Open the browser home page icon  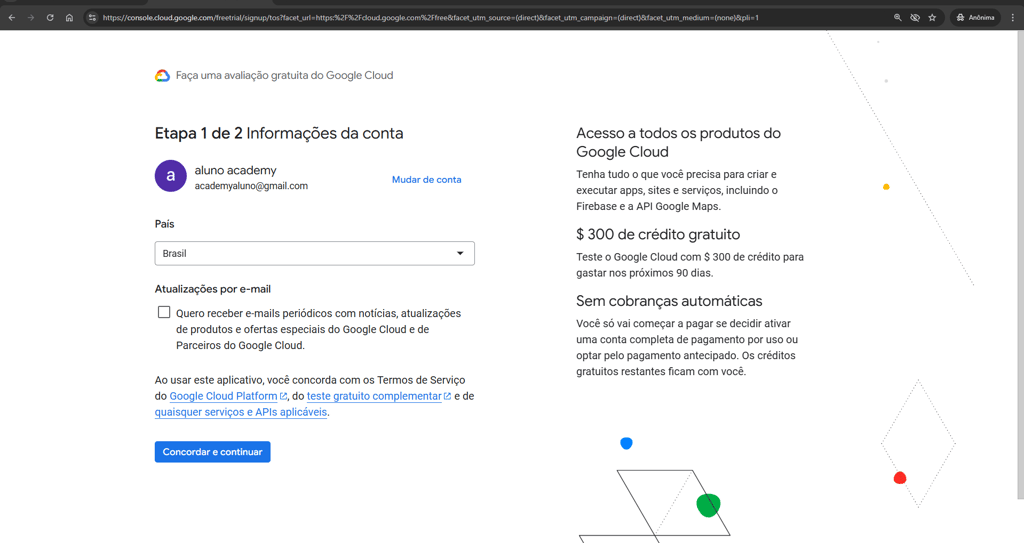(69, 18)
